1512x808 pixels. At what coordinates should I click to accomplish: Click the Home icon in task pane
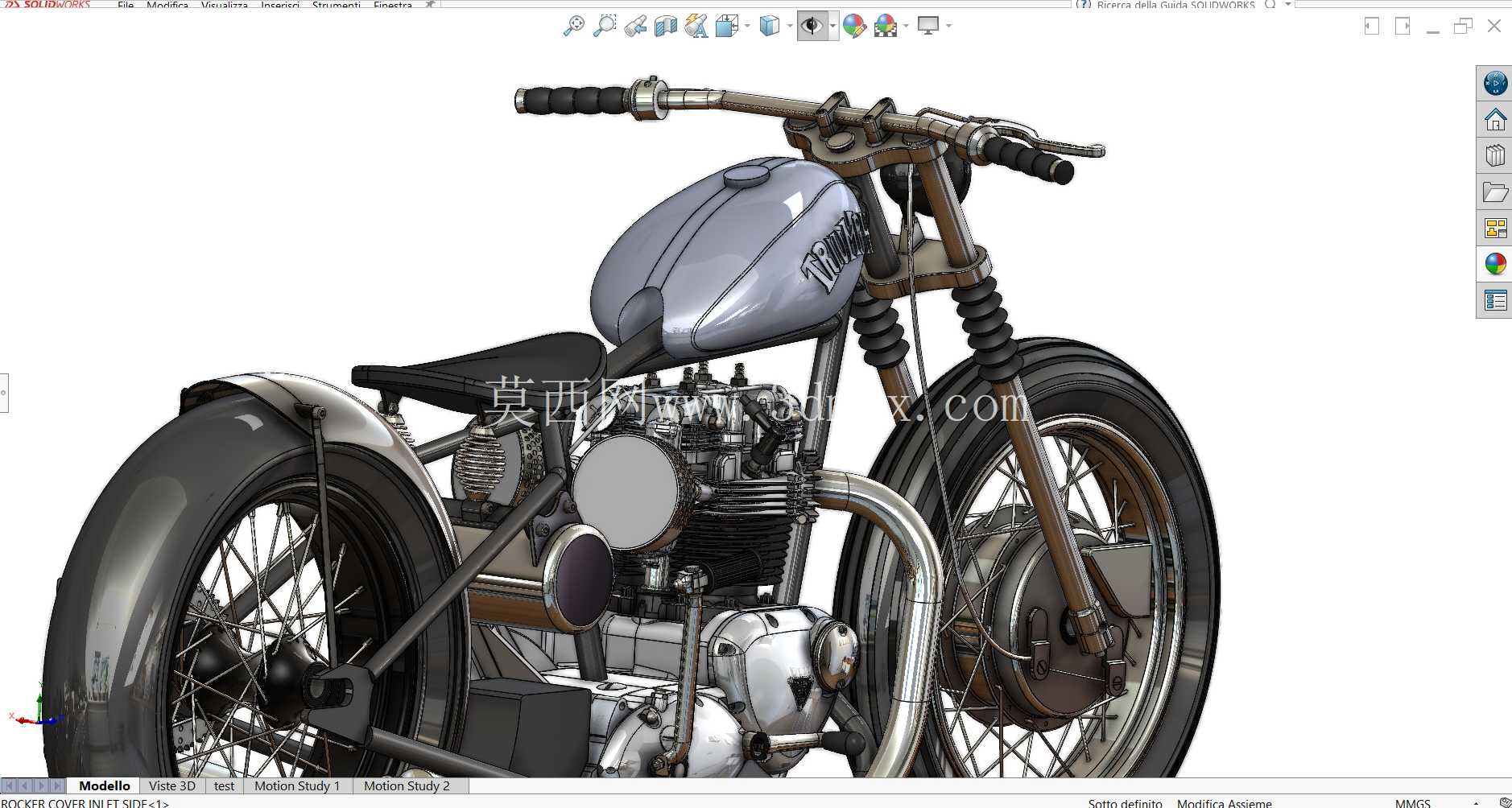click(x=1495, y=120)
